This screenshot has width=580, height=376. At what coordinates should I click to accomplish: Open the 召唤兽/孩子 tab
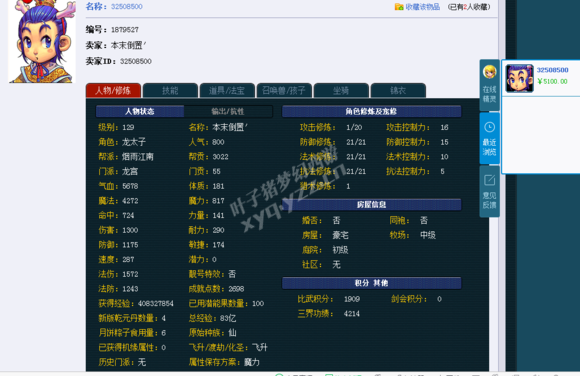[x=284, y=91]
